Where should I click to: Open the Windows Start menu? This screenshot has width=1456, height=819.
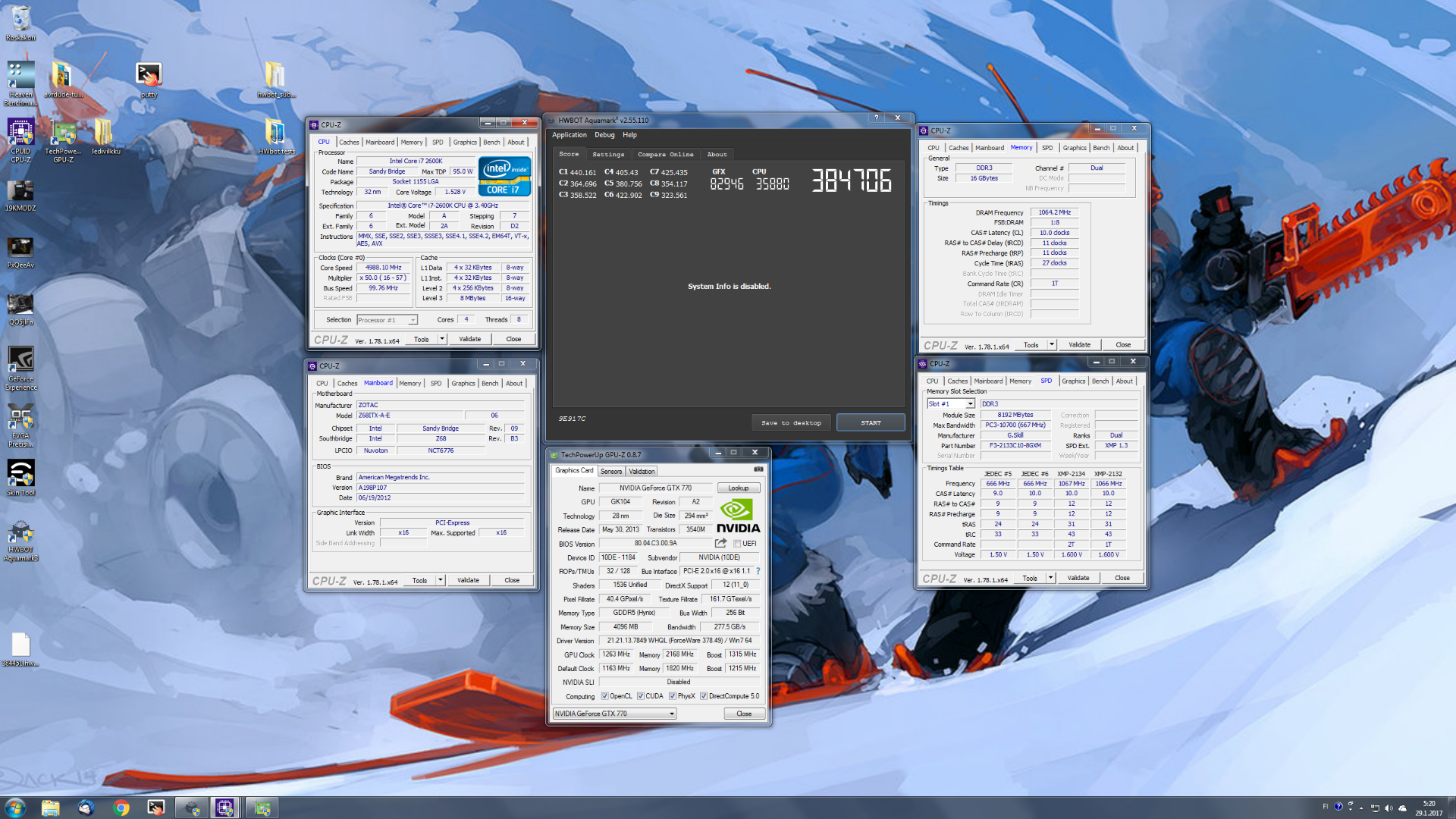point(15,808)
